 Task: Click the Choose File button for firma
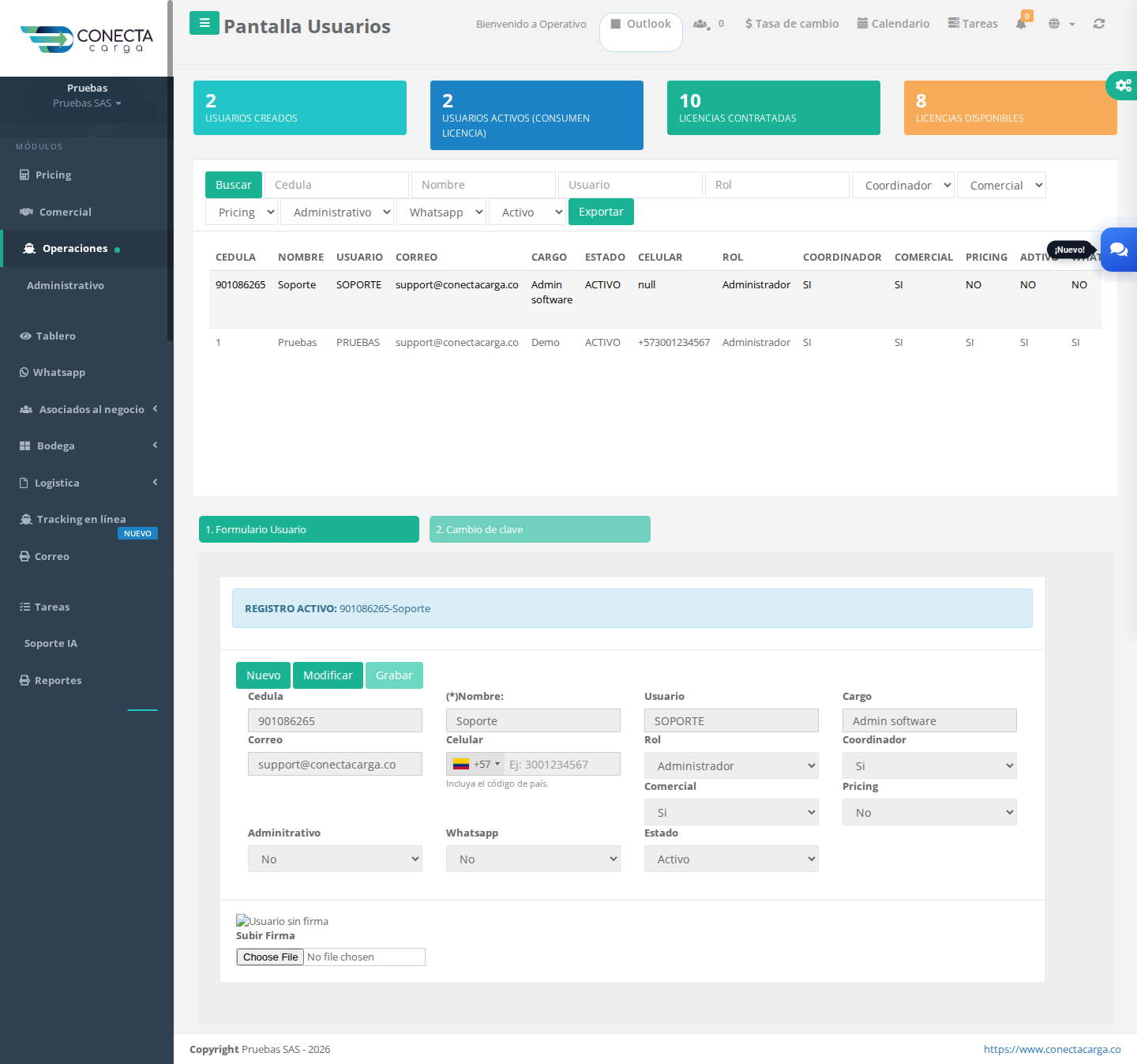[x=270, y=957]
